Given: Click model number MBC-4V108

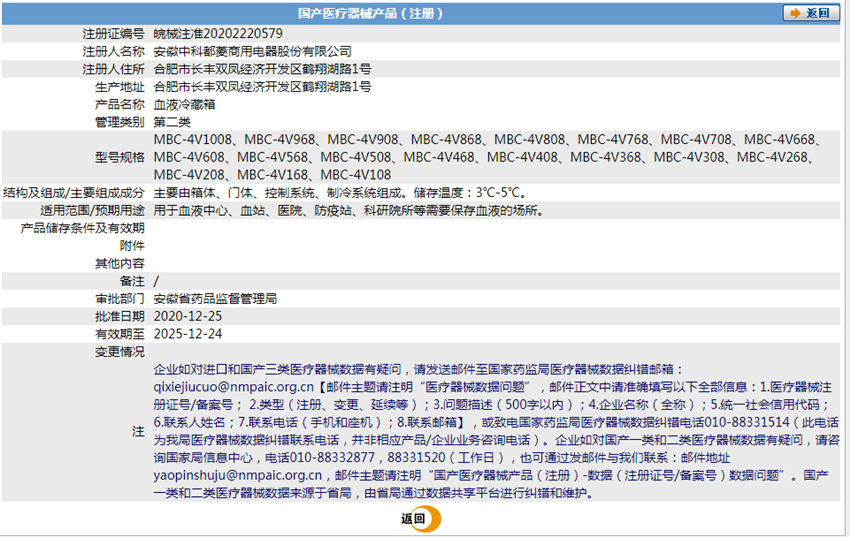Looking at the screenshot, I should tap(356, 175).
